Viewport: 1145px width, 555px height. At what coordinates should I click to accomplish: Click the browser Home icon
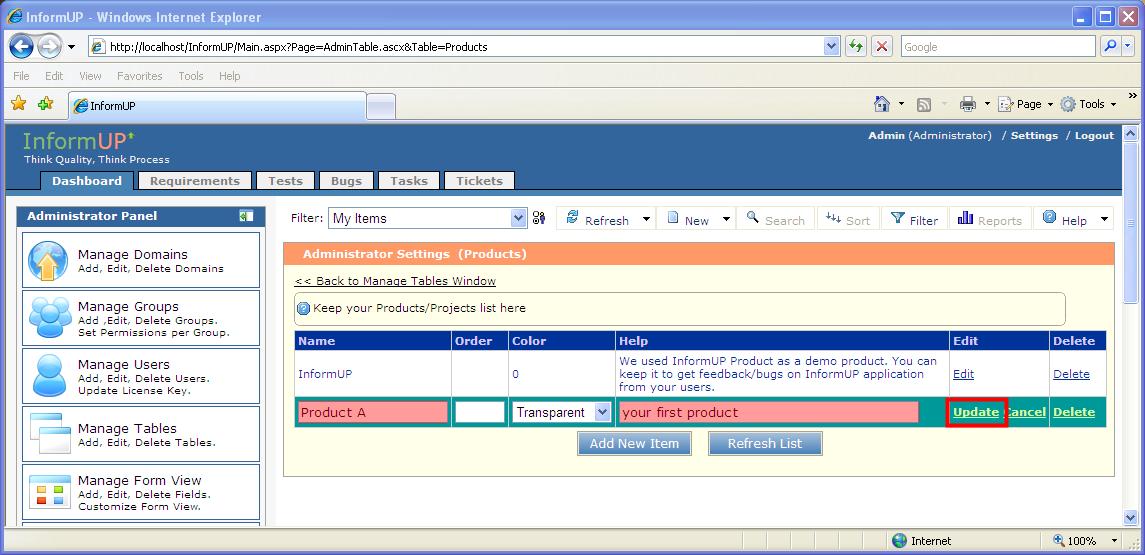pyautogui.click(x=881, y=104)
